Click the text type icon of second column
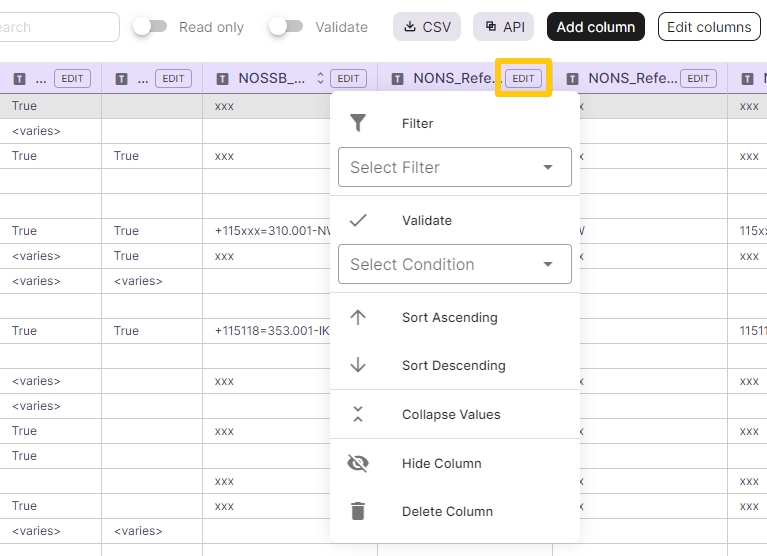Image resolution: width=767 pixels, height=556 pixels. [x=121, y=79]
